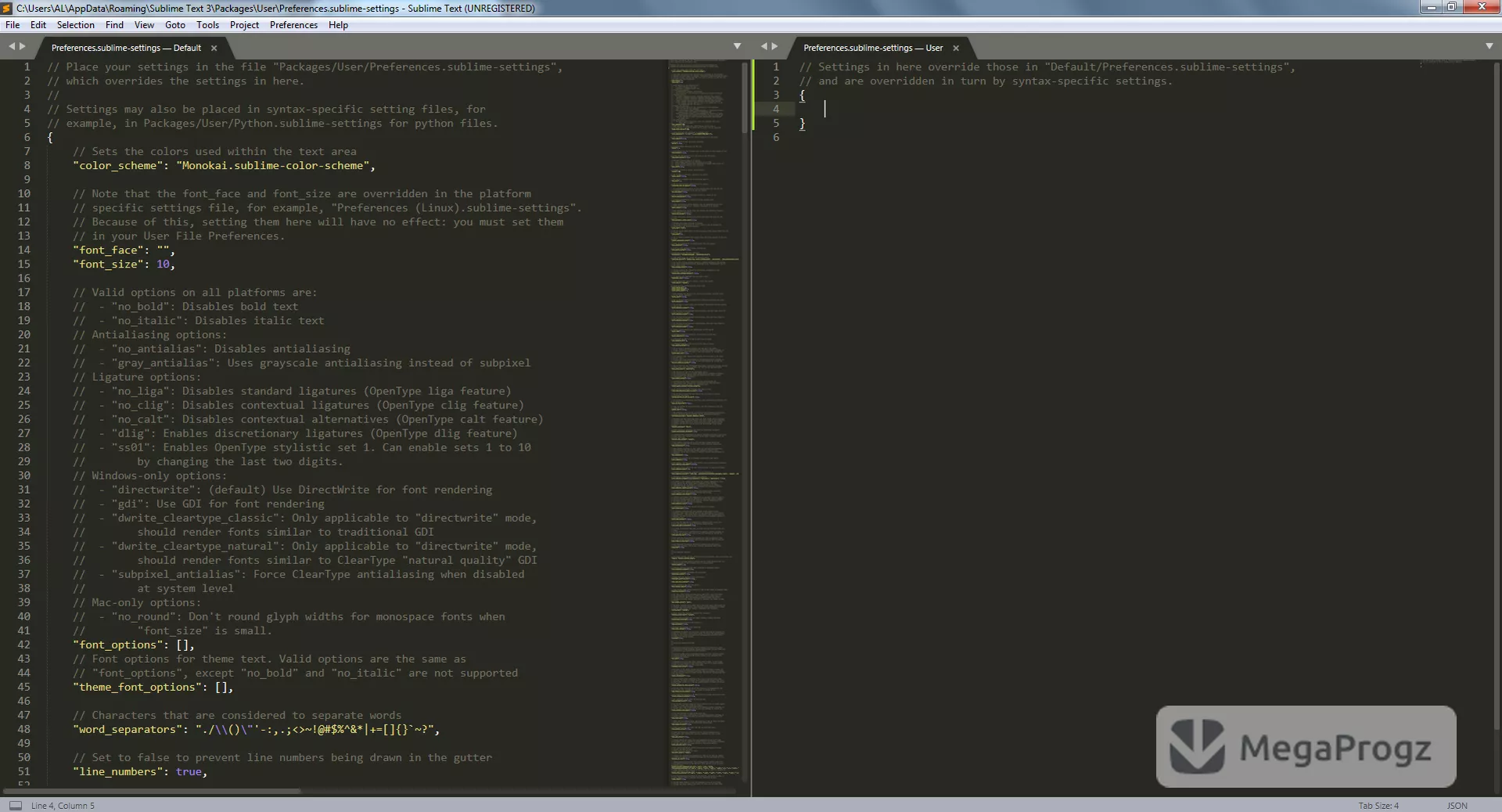The image size is (1502, 812).
Task: Open the Goto menu
Action: pos(175,25)
